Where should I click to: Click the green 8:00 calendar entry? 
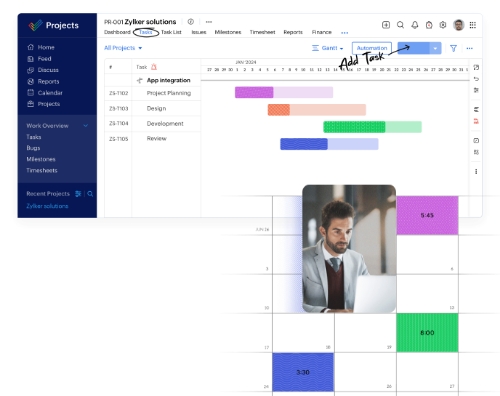pyautogui.click(x=427, y=333)
